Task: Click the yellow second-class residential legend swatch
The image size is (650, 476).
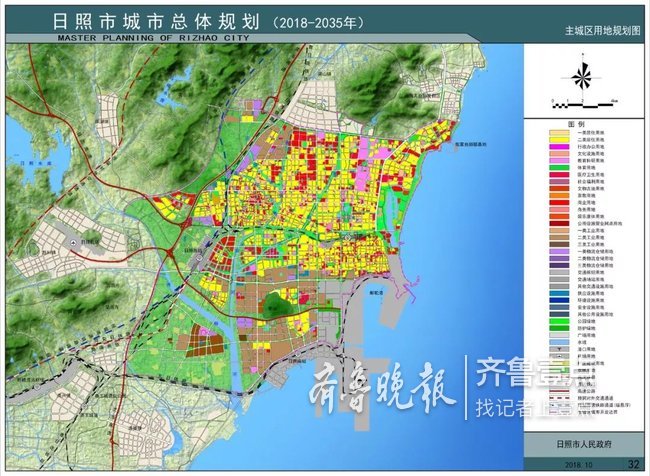Action: pos(561,138)
